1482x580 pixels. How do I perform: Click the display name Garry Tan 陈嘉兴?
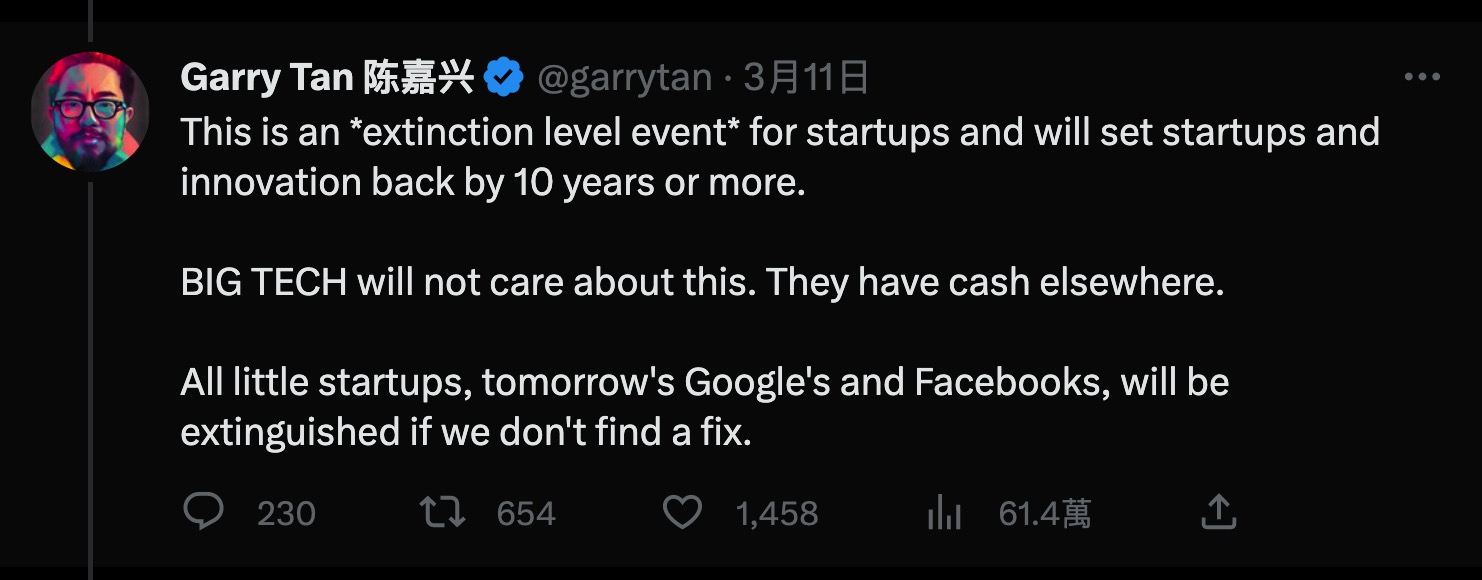(326, 78)
